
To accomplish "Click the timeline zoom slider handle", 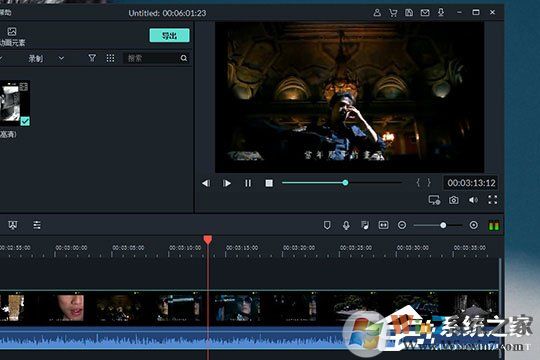I will pyautogui.click(x=443, y=225).
